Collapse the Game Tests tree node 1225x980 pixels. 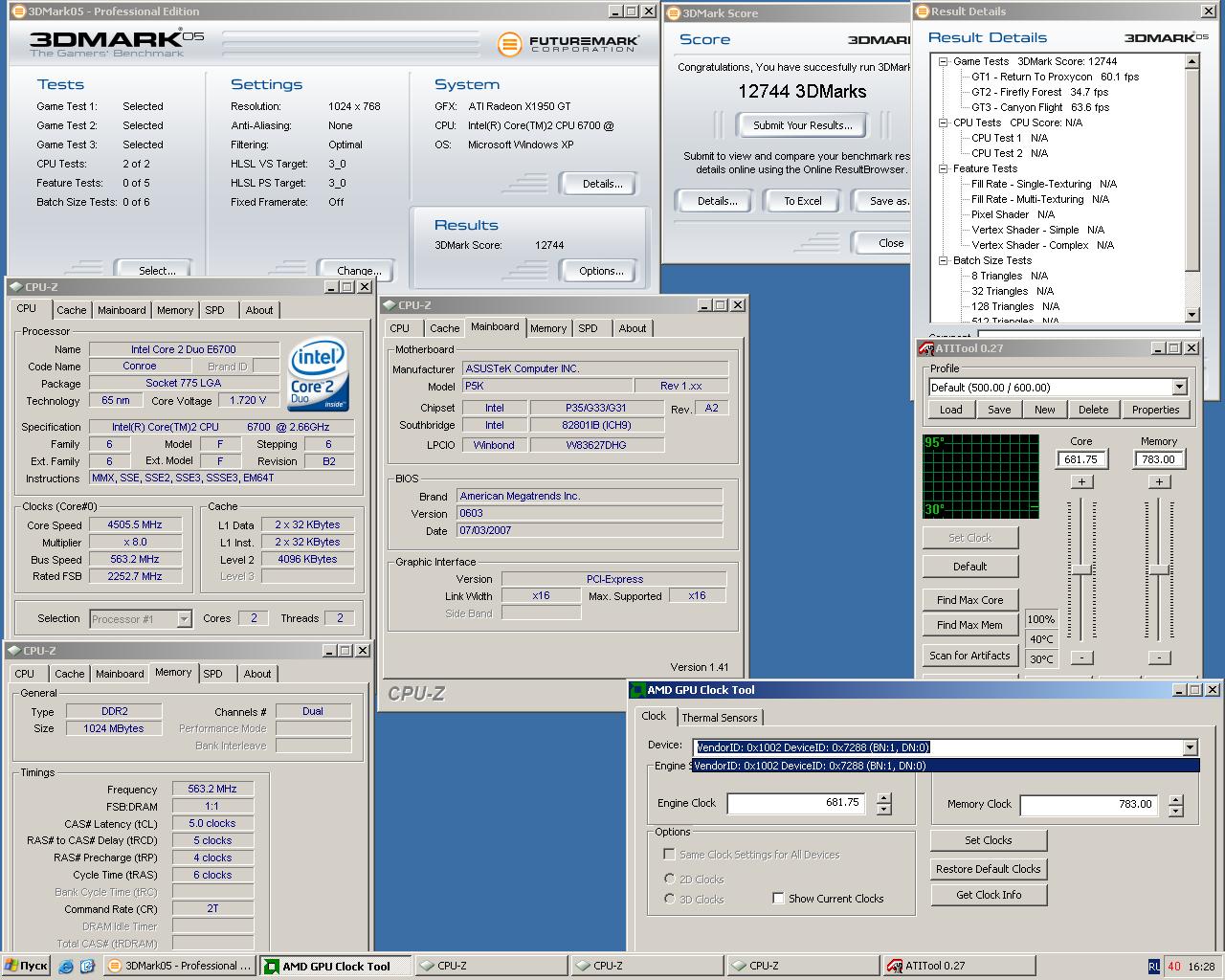point(944,61)
